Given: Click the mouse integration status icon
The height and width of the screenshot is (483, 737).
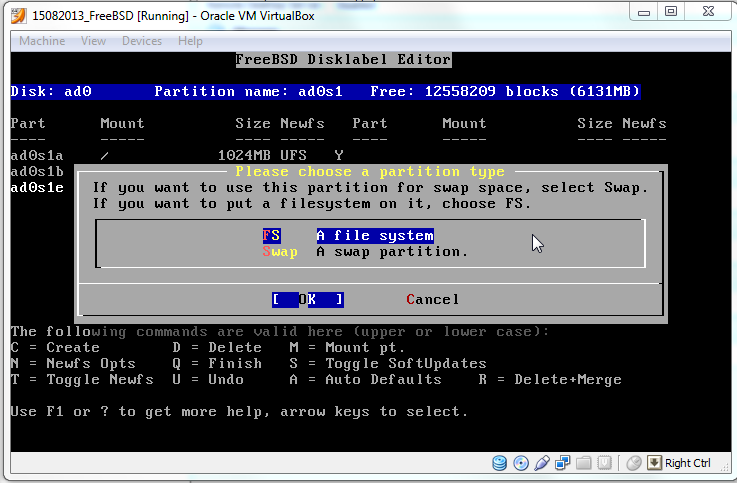Looking at the screenshot, I should (x=633, y=463).
